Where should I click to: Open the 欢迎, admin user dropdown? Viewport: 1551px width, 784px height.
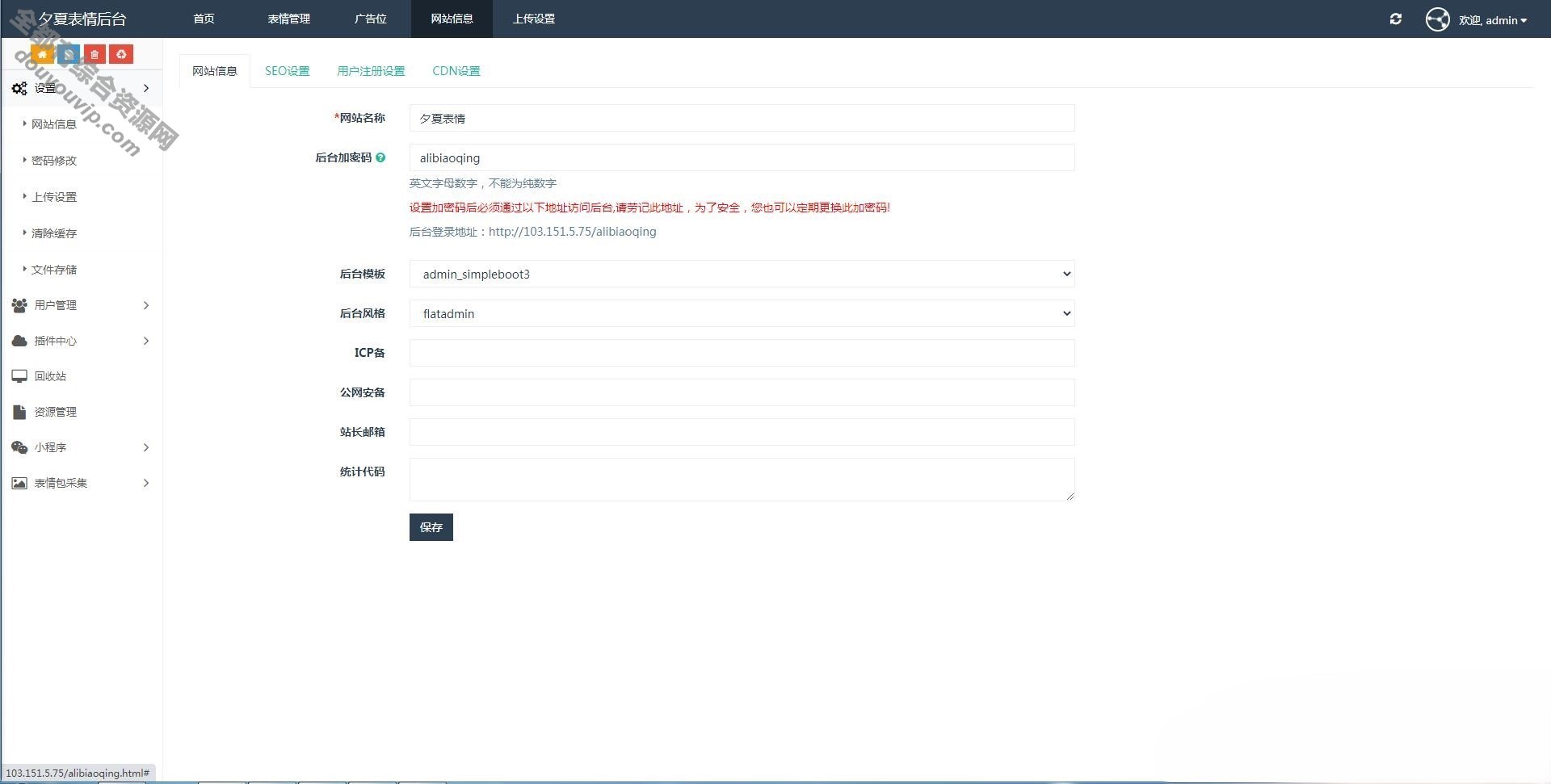[x=1492, y=20]
